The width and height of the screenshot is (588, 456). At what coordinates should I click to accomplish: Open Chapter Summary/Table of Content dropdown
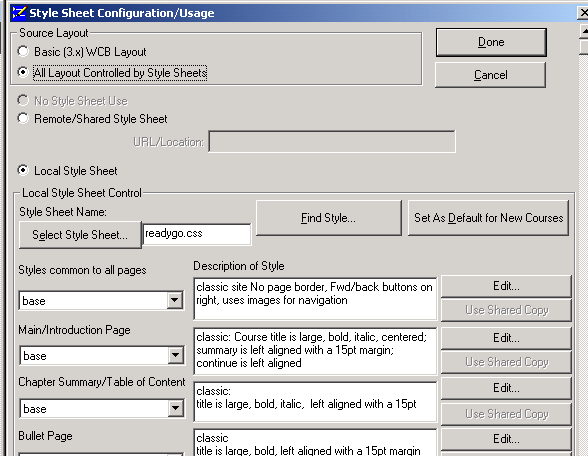[175, 408]
